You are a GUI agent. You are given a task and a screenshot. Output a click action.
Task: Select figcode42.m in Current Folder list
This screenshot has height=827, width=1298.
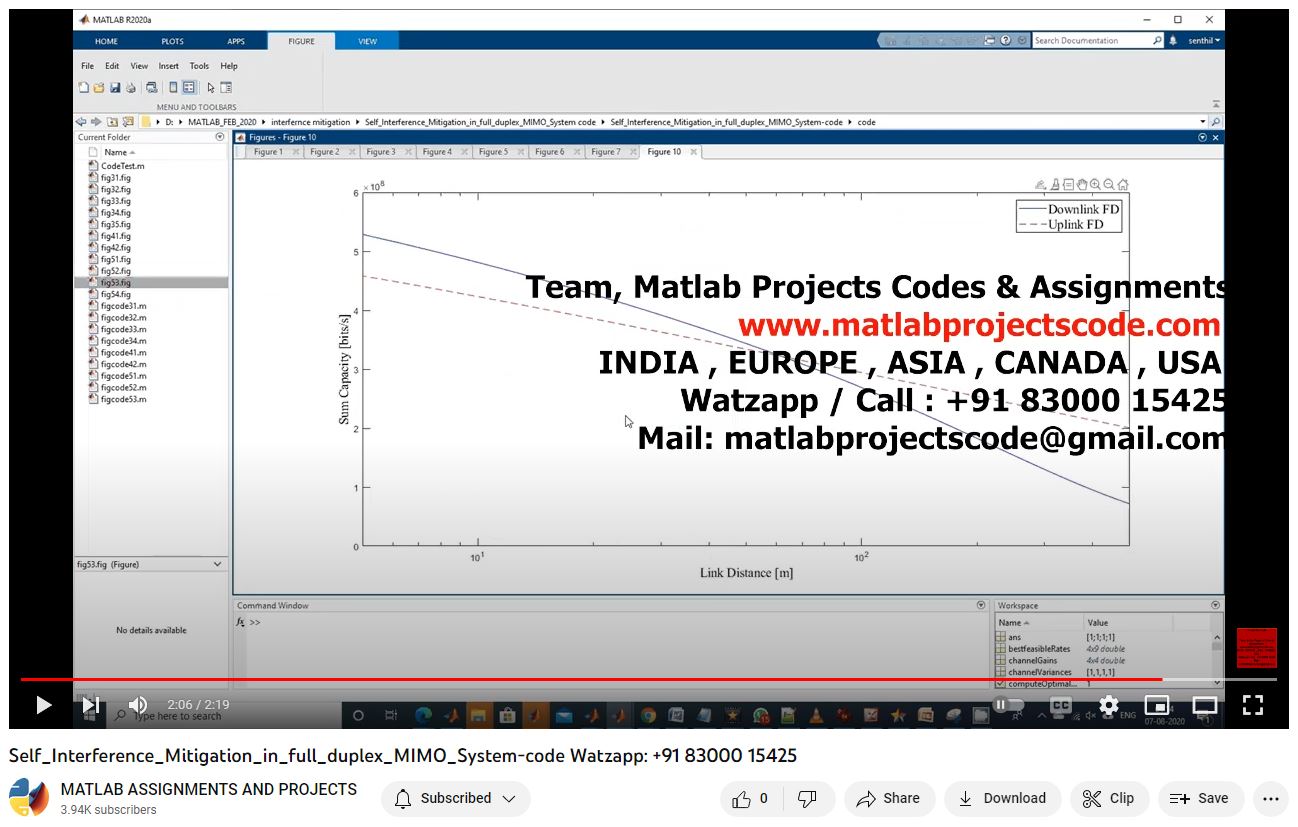tap(123, 364)
